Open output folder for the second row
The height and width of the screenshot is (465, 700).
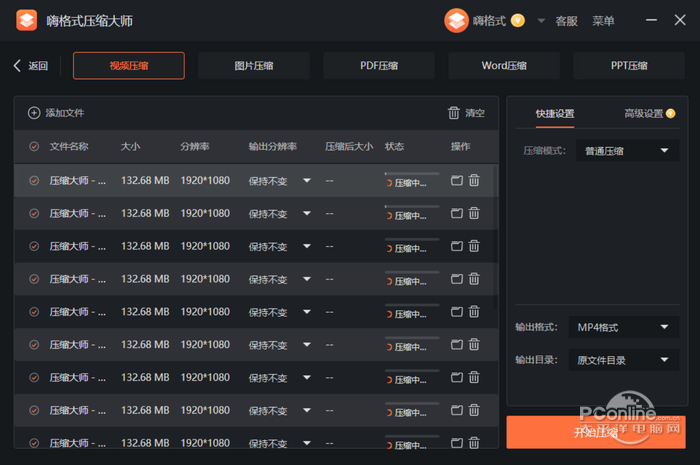tap(457, 213)
